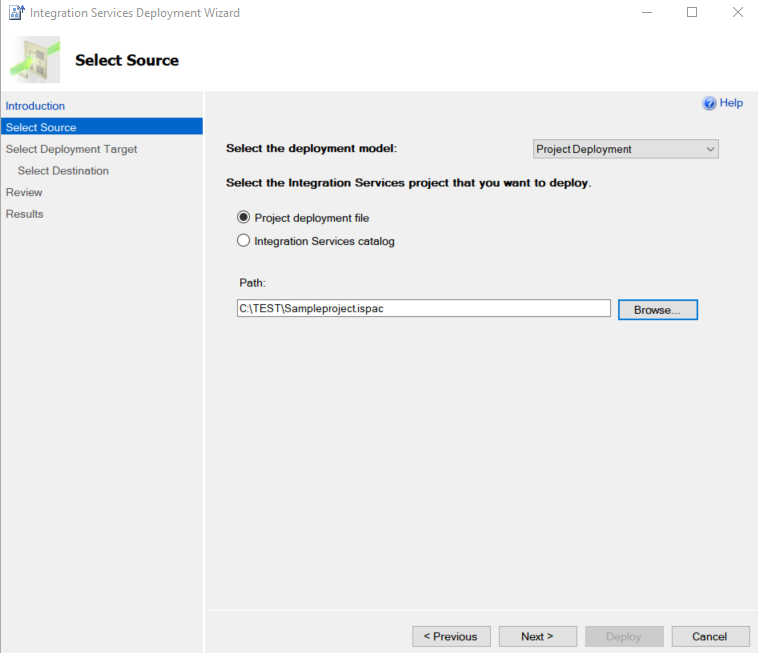Go to the Review step
The width and height of the screenshot is (758, 653).
pos(24,192)
